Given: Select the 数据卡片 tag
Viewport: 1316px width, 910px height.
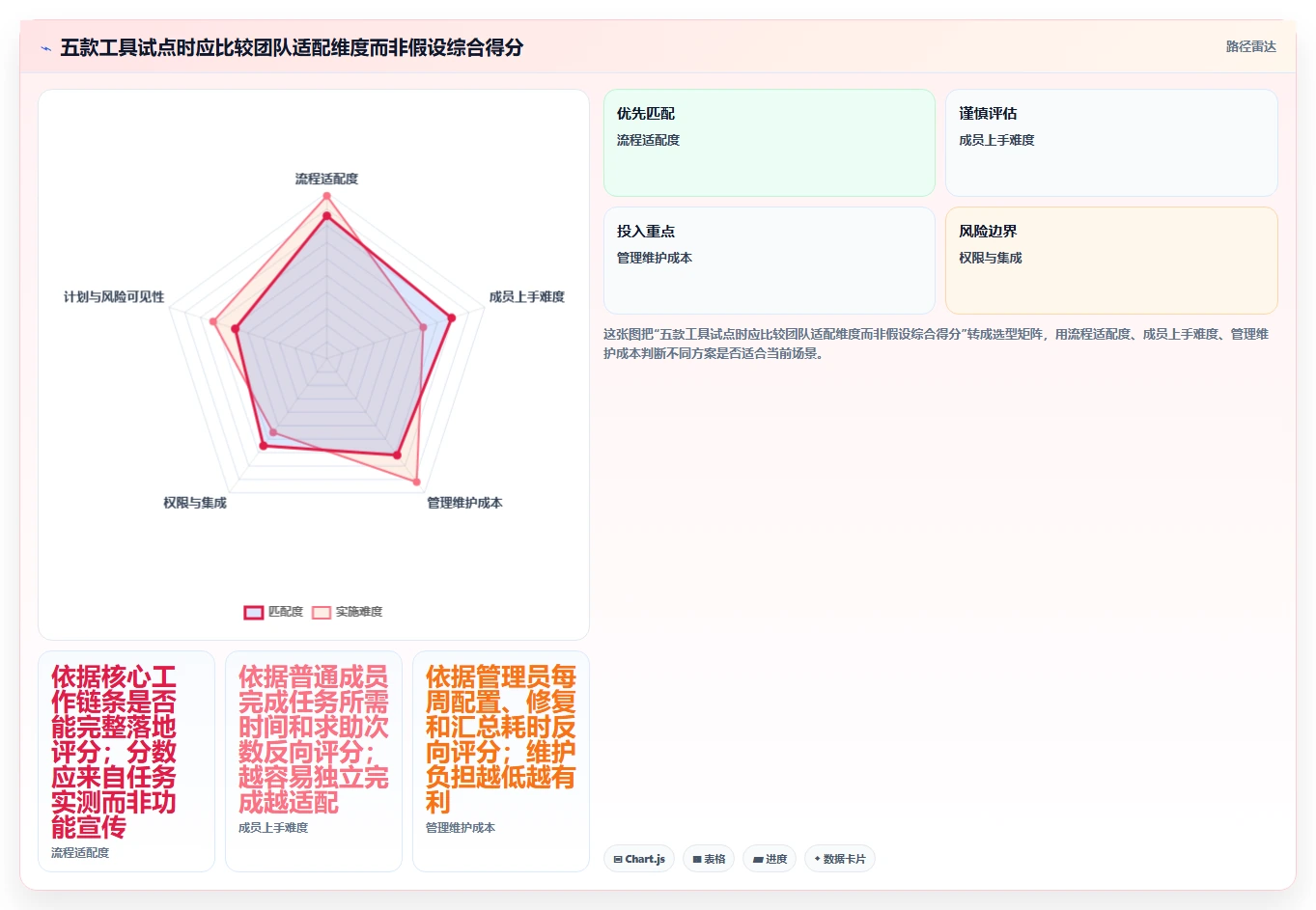Looking at the screenshot, I should tap(840, 859).
